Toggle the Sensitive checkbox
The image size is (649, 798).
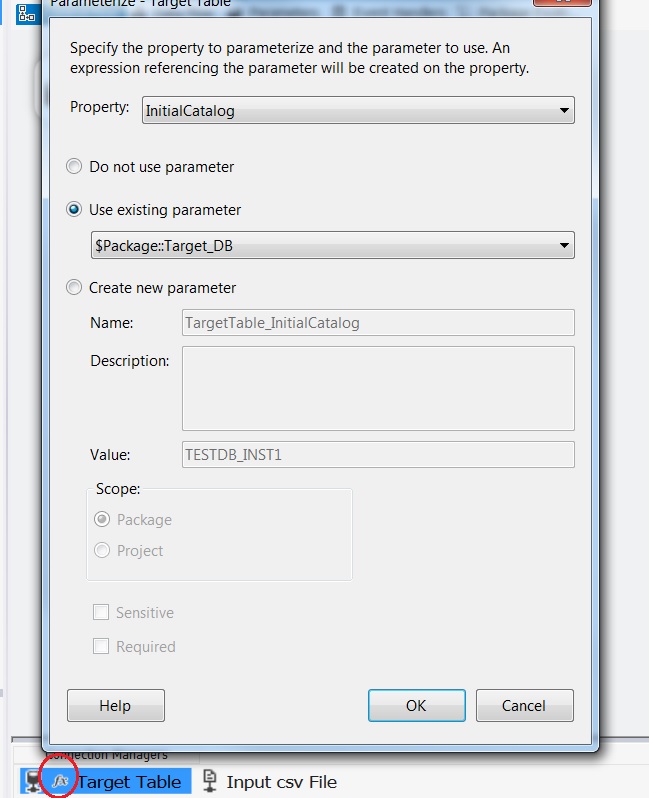click(101, 613)
